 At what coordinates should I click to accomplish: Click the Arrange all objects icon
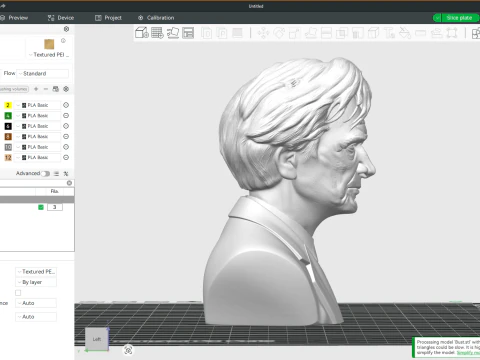point(188,33)
